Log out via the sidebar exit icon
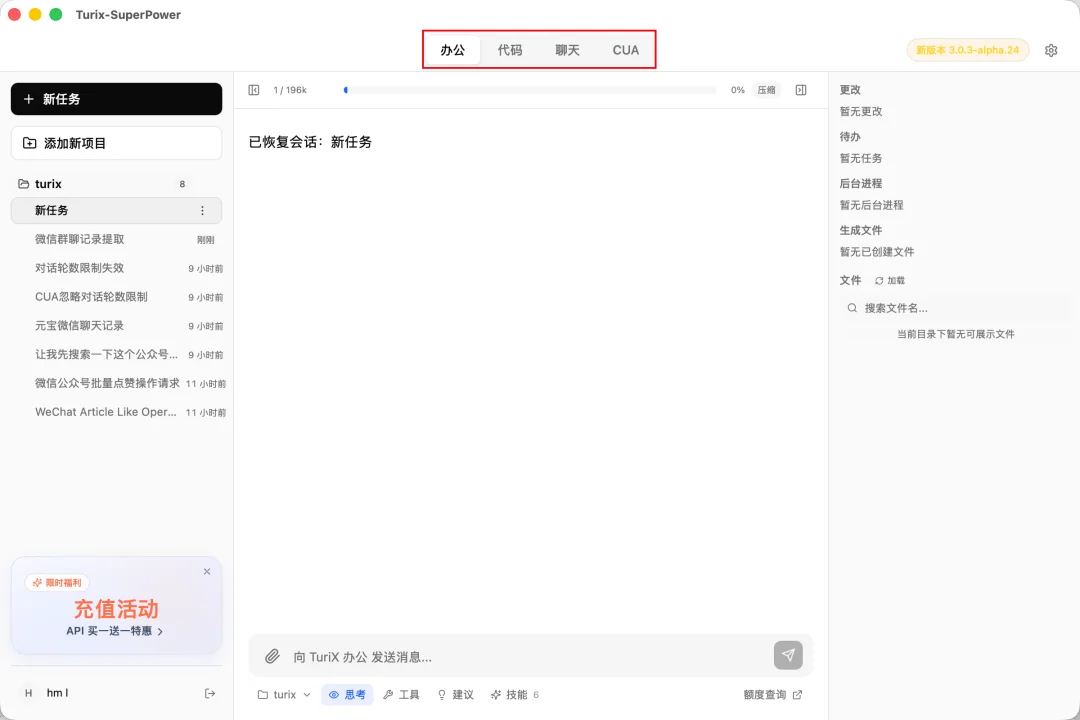The height and width of the screenshot is (720, 1080). [209, 693]
